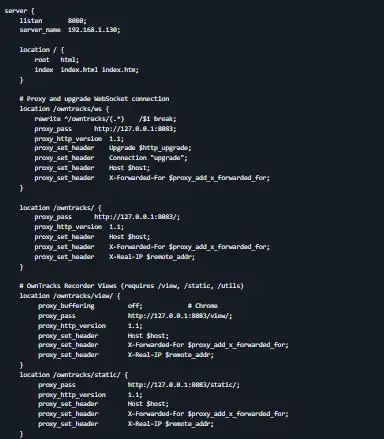Click the "# Chrome" inline comment
Viewport: 384px width, 439px height.
coord(203,306)
